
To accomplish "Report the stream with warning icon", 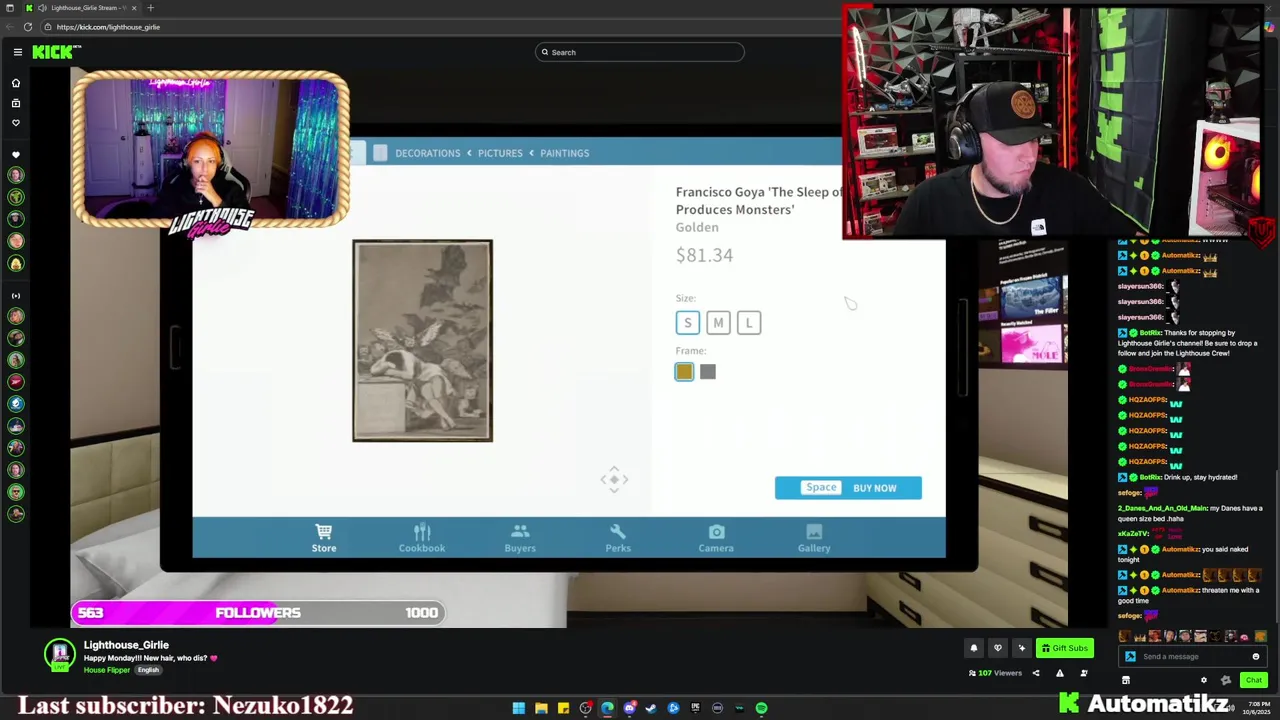I will point(1060,673).
